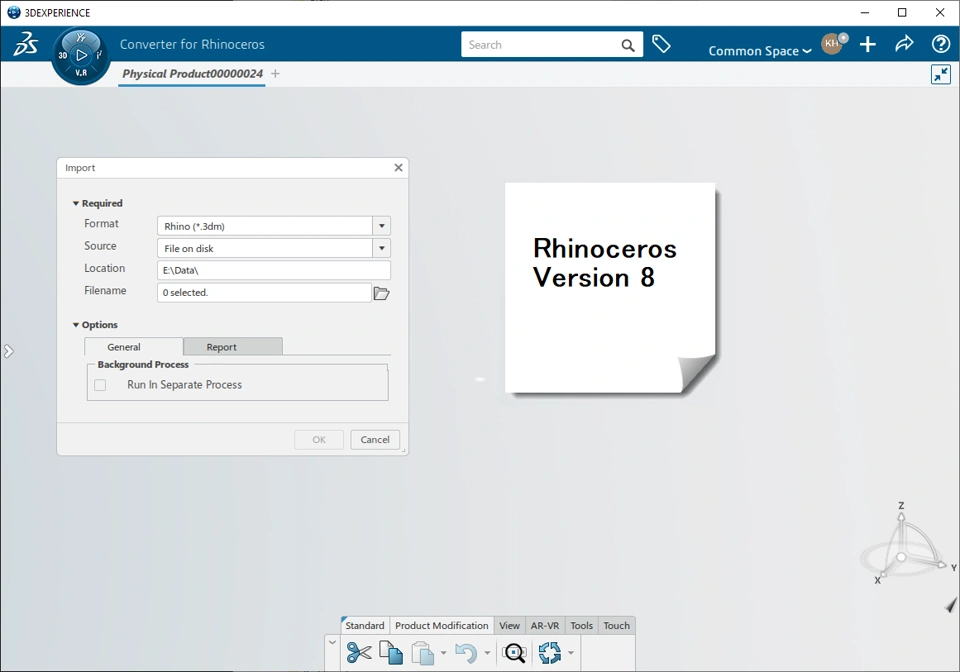The width and height of the screenshot is (960, 672).
Task: Open the compass play button
Action: (x=81, y=55)
